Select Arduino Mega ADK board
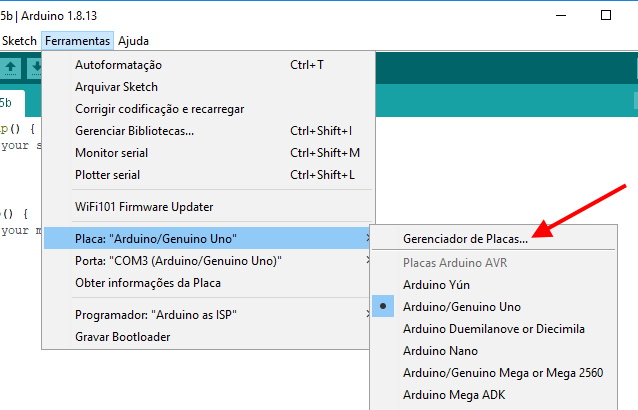 pyautogui.click(x=494, y=394)
